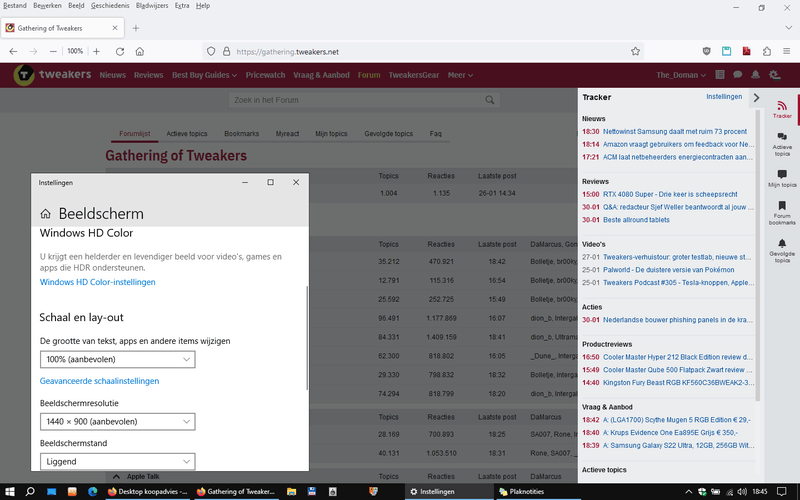Switch to the Bookmarks forum tab
The width and height of the screenshot is (800, 500).
[241, 134]
